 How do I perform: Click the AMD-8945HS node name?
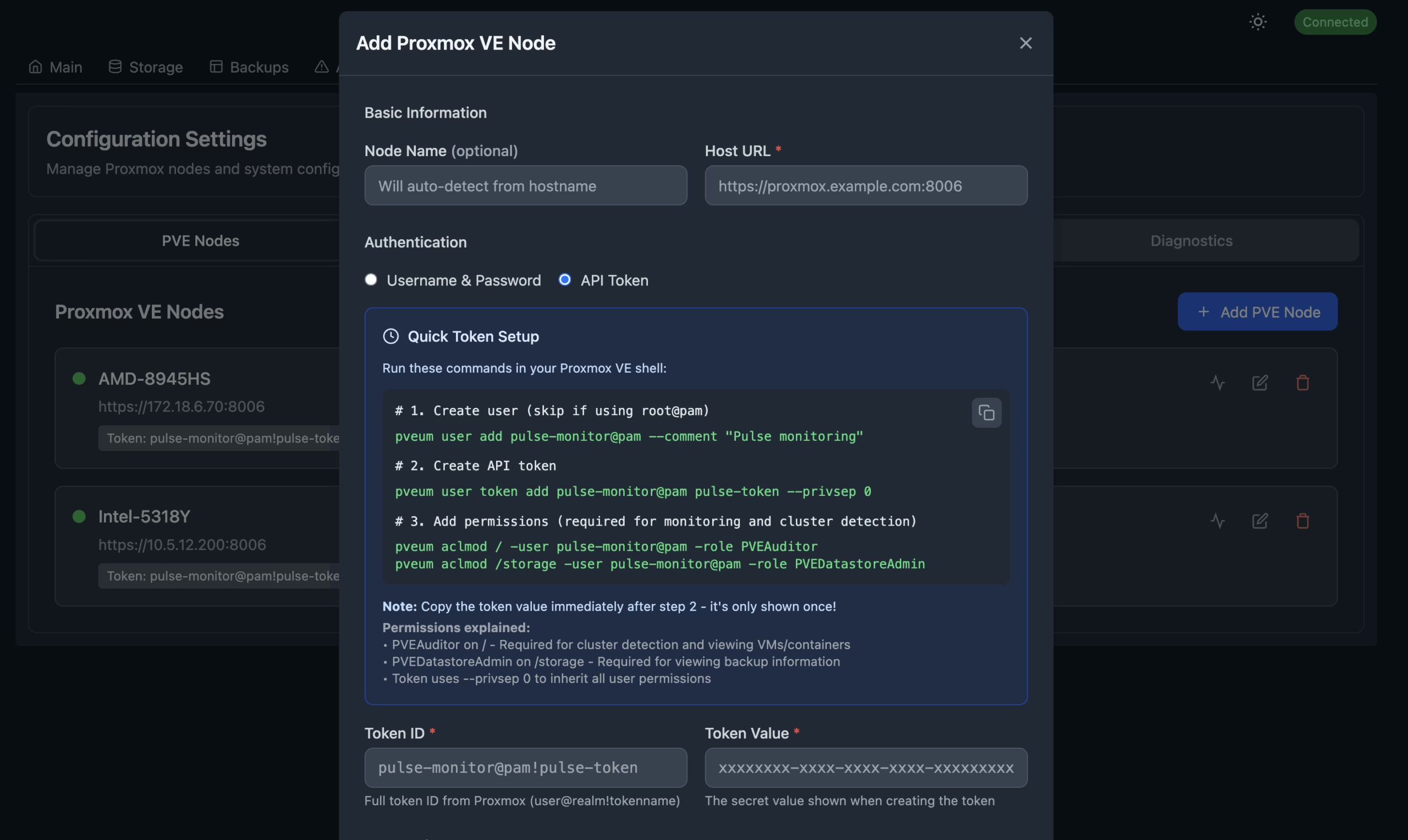155,378
